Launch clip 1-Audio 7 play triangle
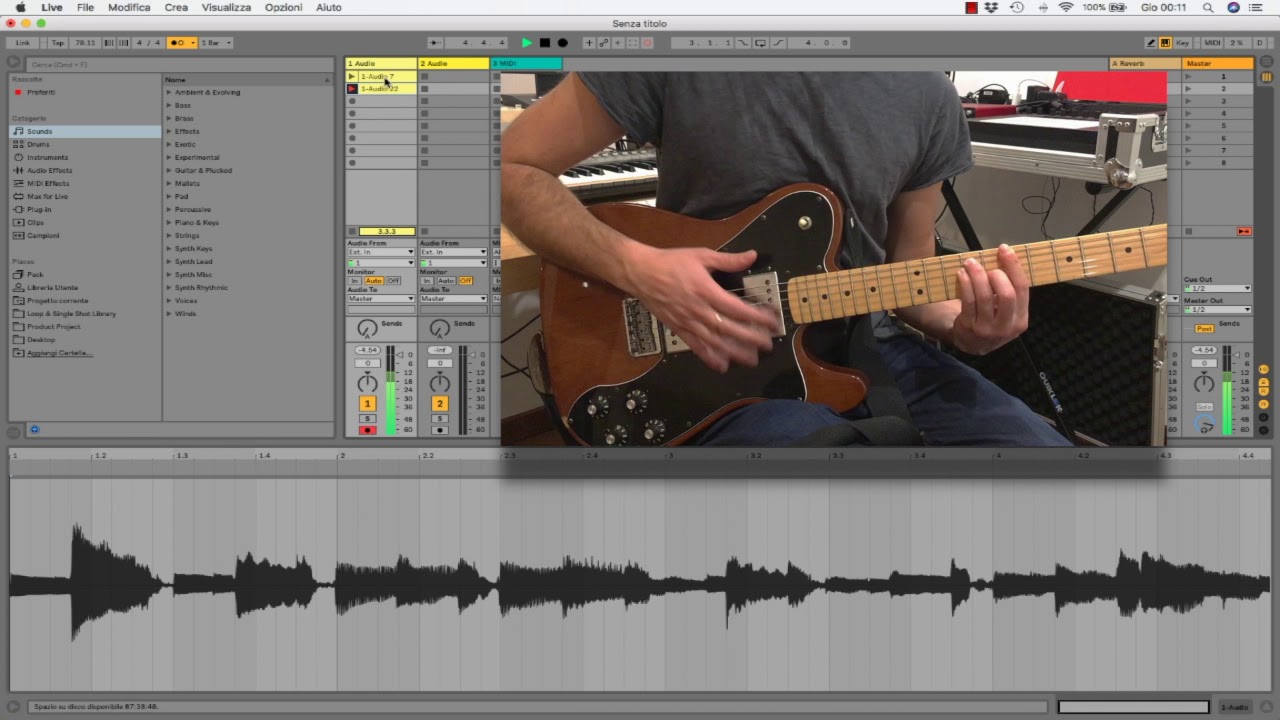The width and height of the screenshot is (1280, 720). 352,77
